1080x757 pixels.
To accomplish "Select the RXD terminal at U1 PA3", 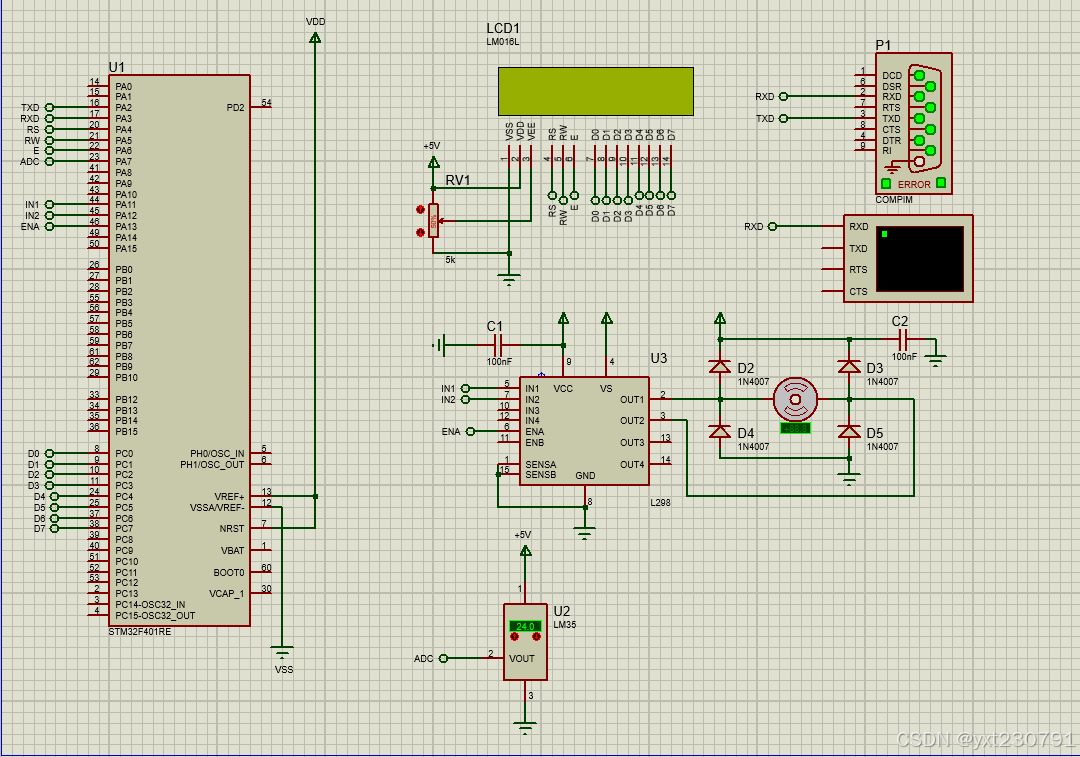I will (50, 118).
